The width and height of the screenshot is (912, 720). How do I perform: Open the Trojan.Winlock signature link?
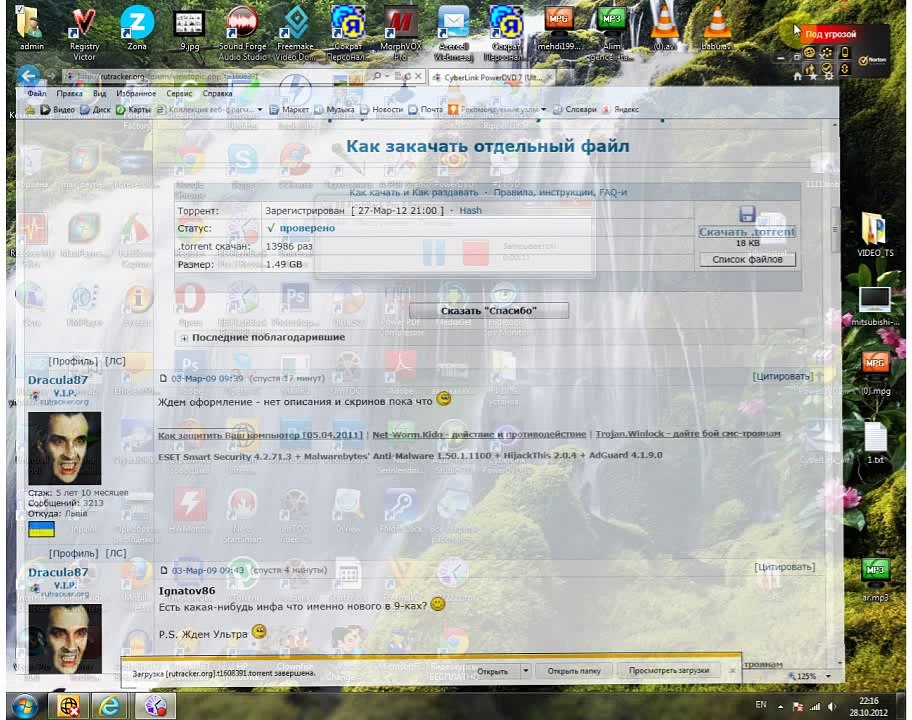(x=687, y=434)
